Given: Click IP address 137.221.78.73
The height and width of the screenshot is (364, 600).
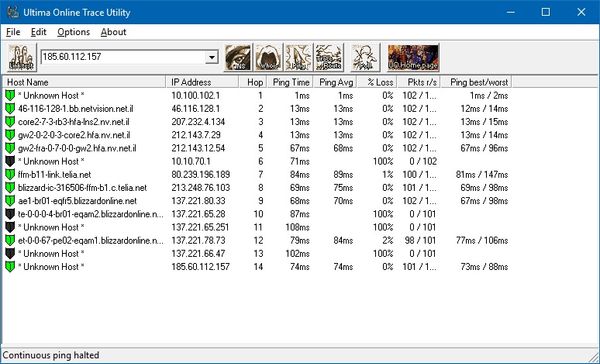Looking at the screenshot, I should point(198,240).
